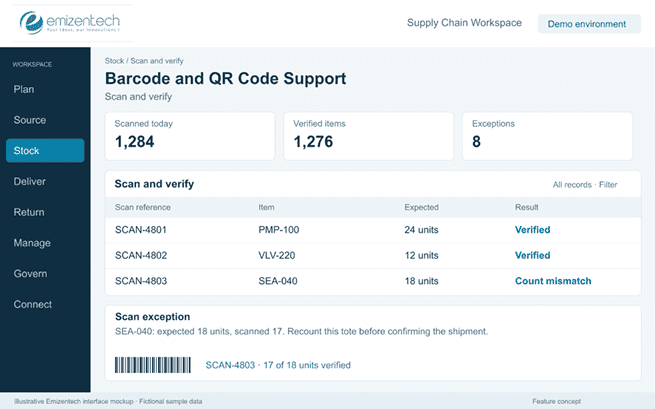Click the Scan reference column header
This screenshot has height=409, width=655.
click(x=142, y=208)
